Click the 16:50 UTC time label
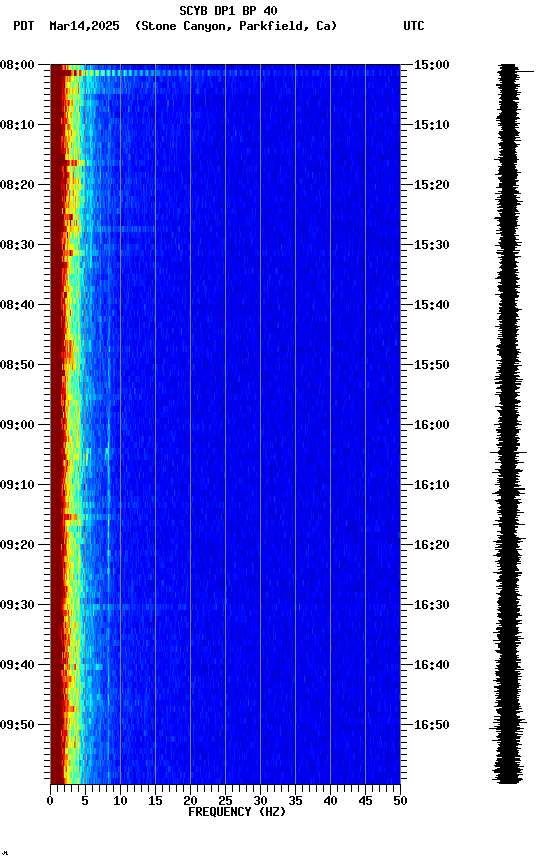 click(x=431, y=725)
